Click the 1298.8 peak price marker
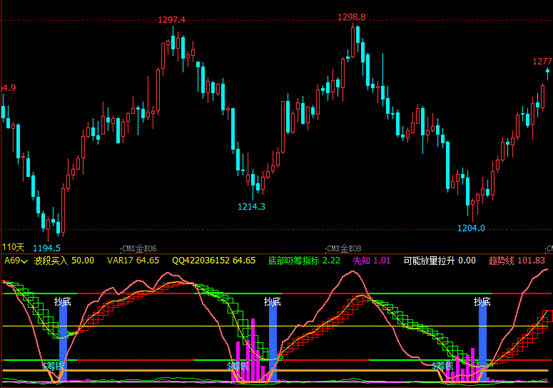The image size is (553, 388). 352,17
